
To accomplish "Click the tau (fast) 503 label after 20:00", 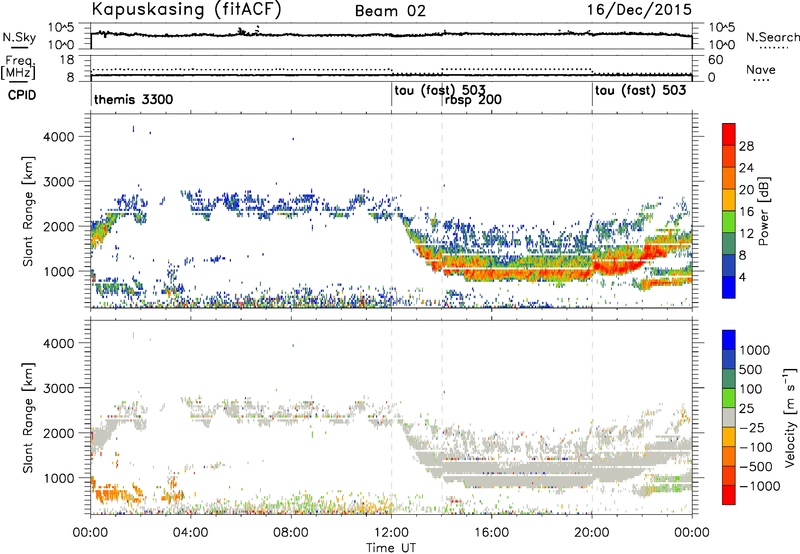I will click(x=640, y=91).
